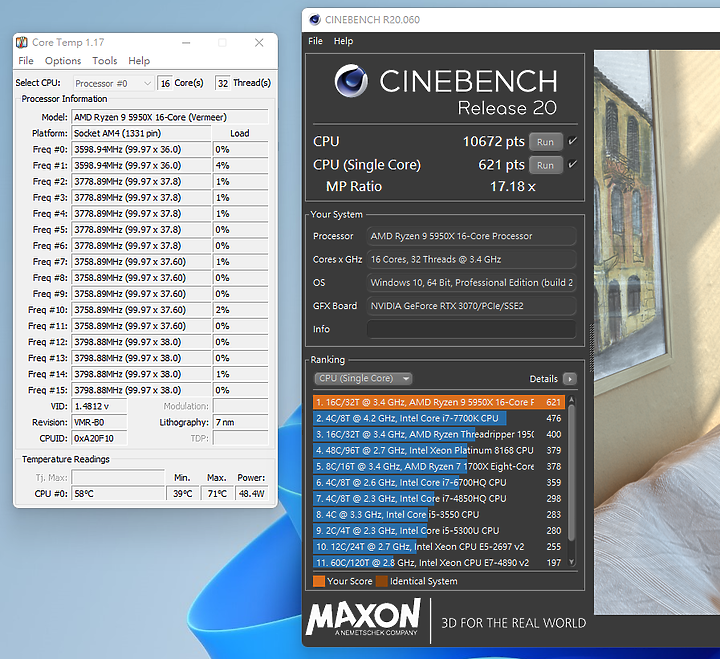Open Core Temp Options menu
The width and height of the screenshot is (720, 659).
(63, 61)
